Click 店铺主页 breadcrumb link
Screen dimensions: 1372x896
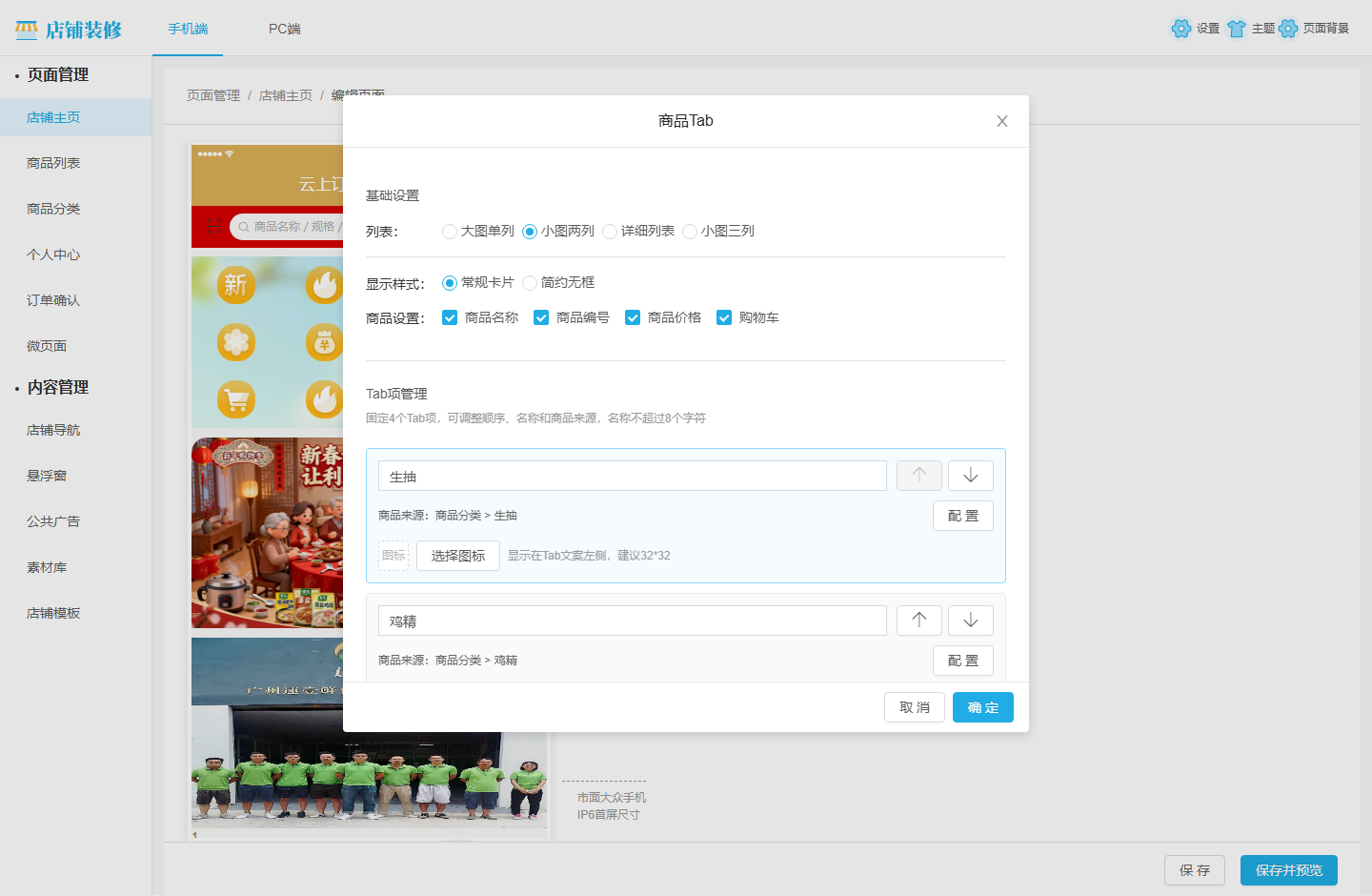pyautogui.click(x=286, y=95)
